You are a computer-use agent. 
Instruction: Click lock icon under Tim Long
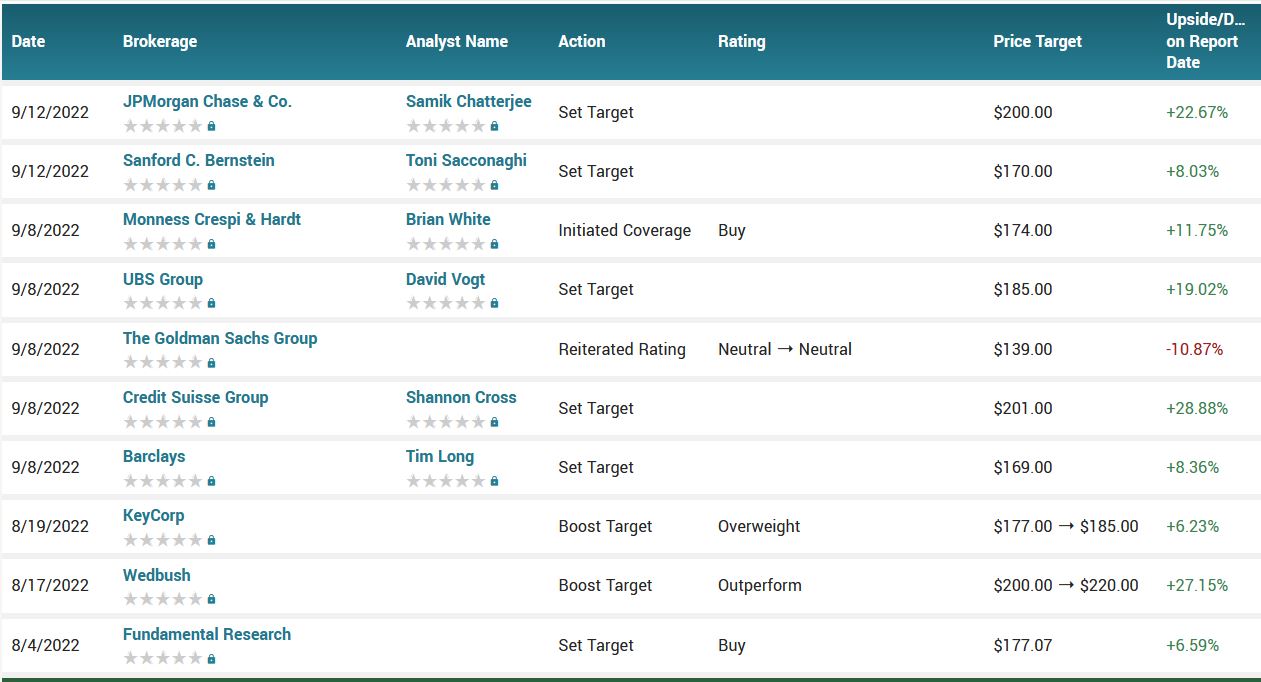tap(494, 481)
